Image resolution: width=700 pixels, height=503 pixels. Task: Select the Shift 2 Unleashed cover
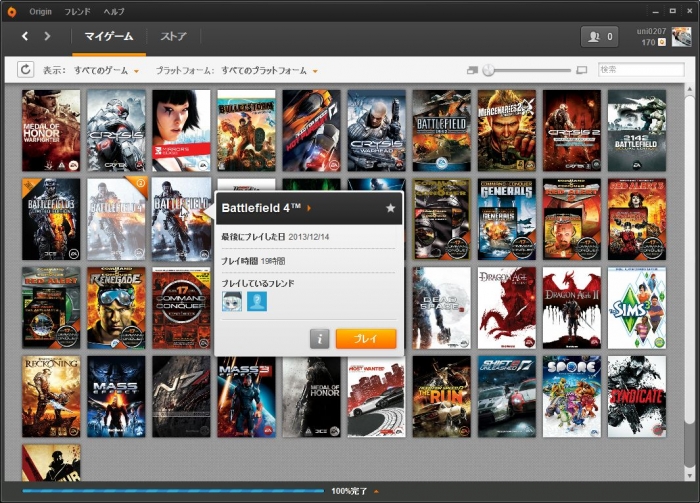(507, 396)
